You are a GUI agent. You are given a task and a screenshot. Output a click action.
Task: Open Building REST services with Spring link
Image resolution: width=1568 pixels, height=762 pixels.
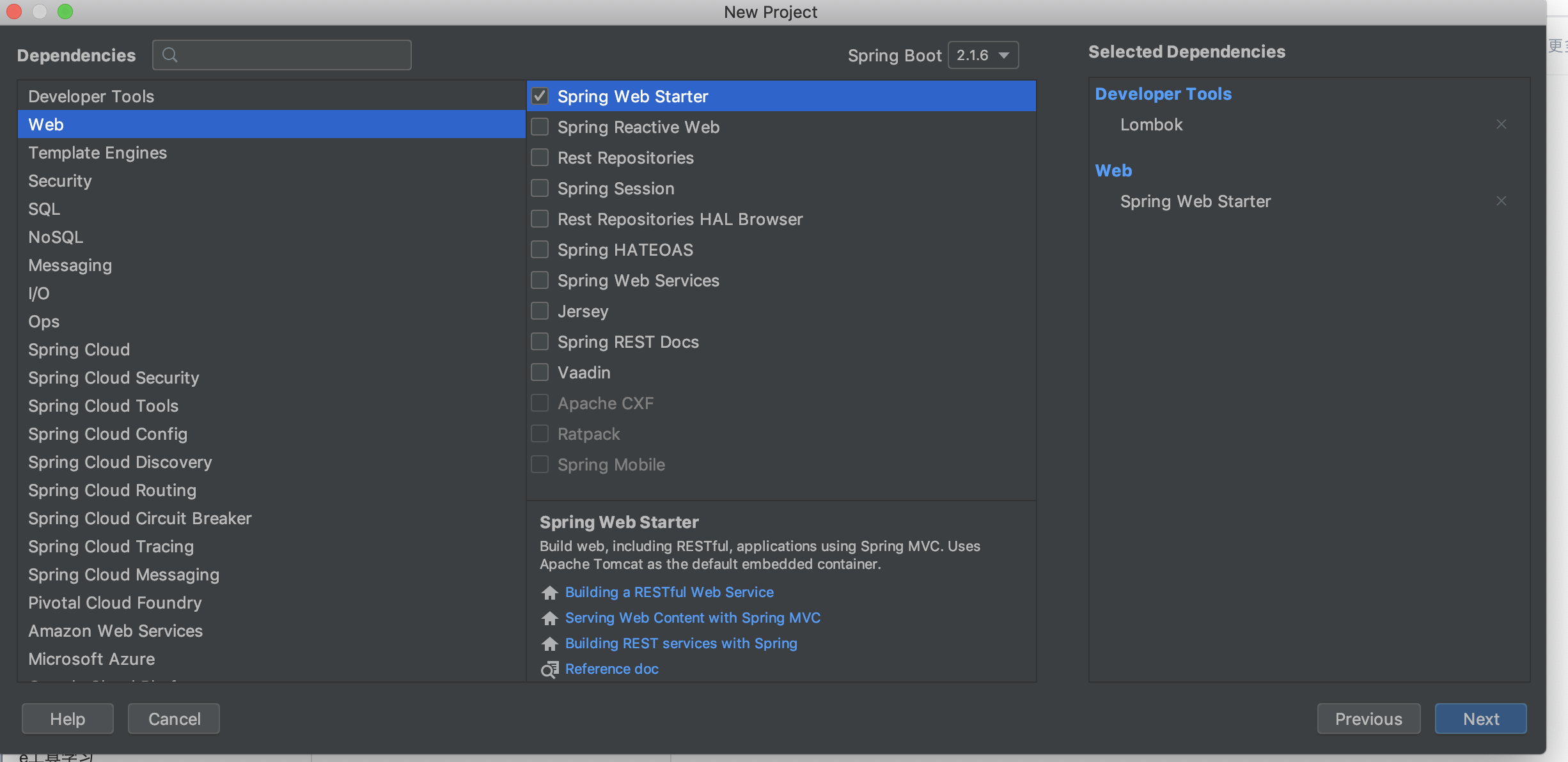coord(681,643)
